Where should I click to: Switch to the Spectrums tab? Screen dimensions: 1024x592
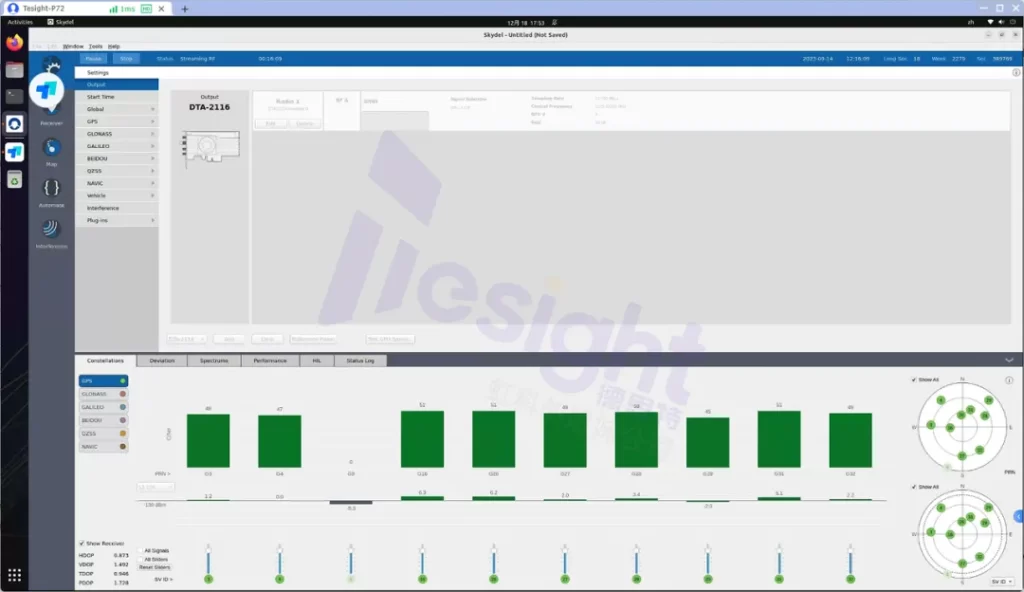214,360
